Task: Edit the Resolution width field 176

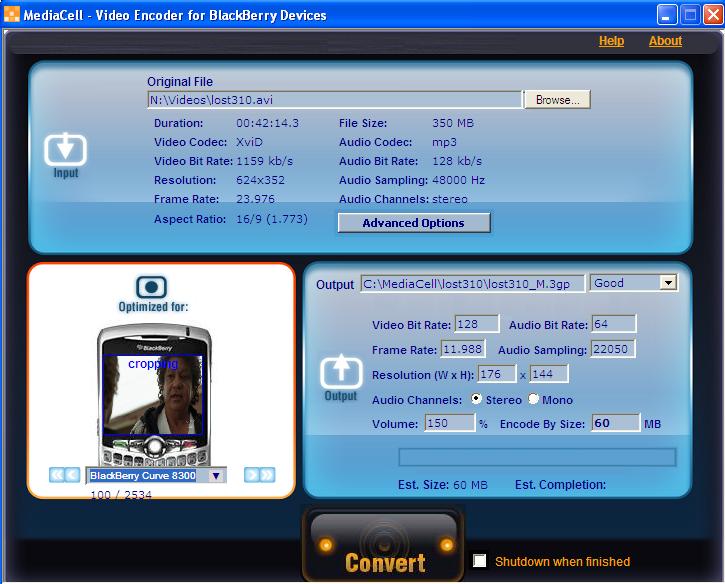Action: click(497, 374)
